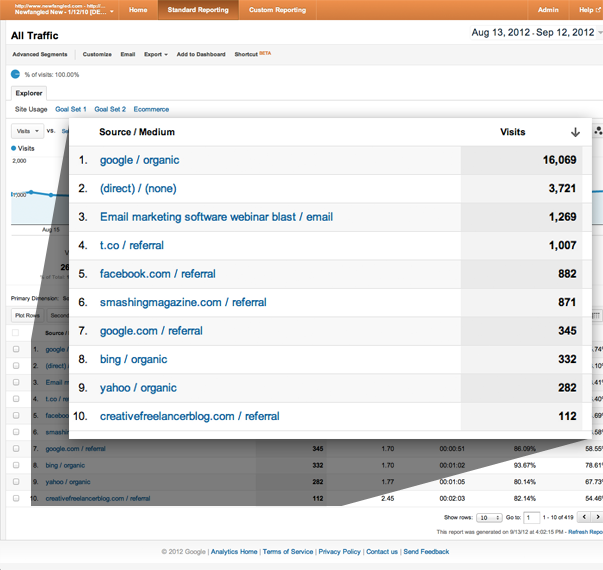Click the next page arrow button
The width and height of the screenshot is (603, 570).
pyautogui.click(x=597, y=517)
